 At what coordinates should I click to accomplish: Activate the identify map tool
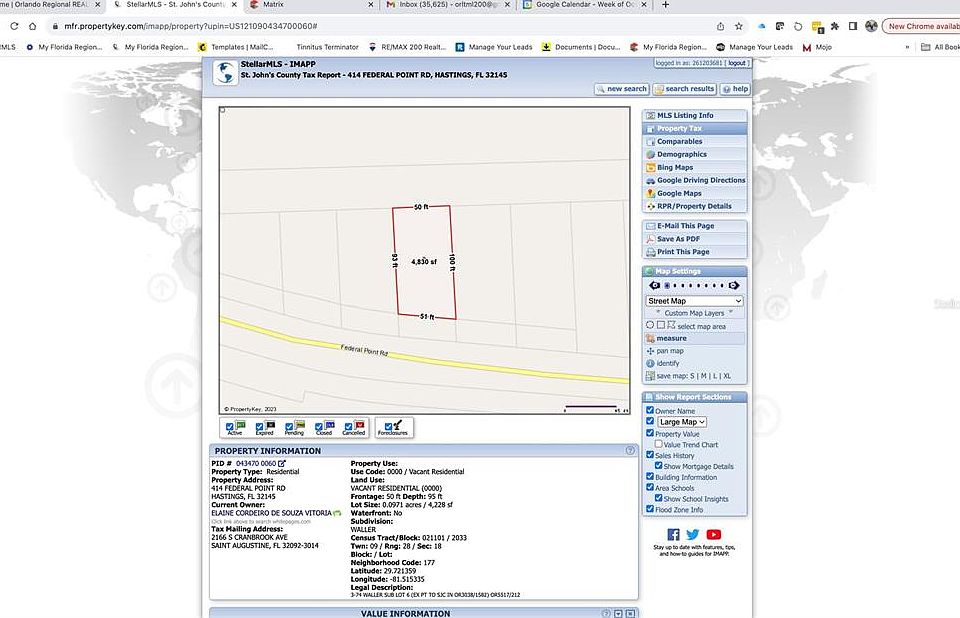pyautogui.click(x=667, y=364)
